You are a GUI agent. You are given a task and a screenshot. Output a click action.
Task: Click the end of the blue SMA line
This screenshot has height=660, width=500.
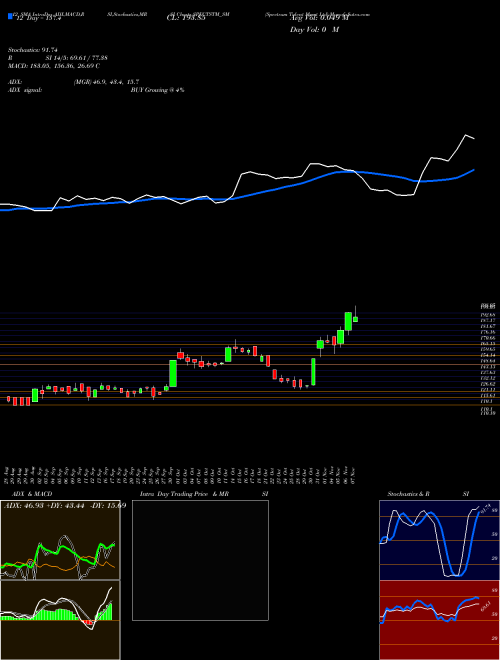[474, 170]
